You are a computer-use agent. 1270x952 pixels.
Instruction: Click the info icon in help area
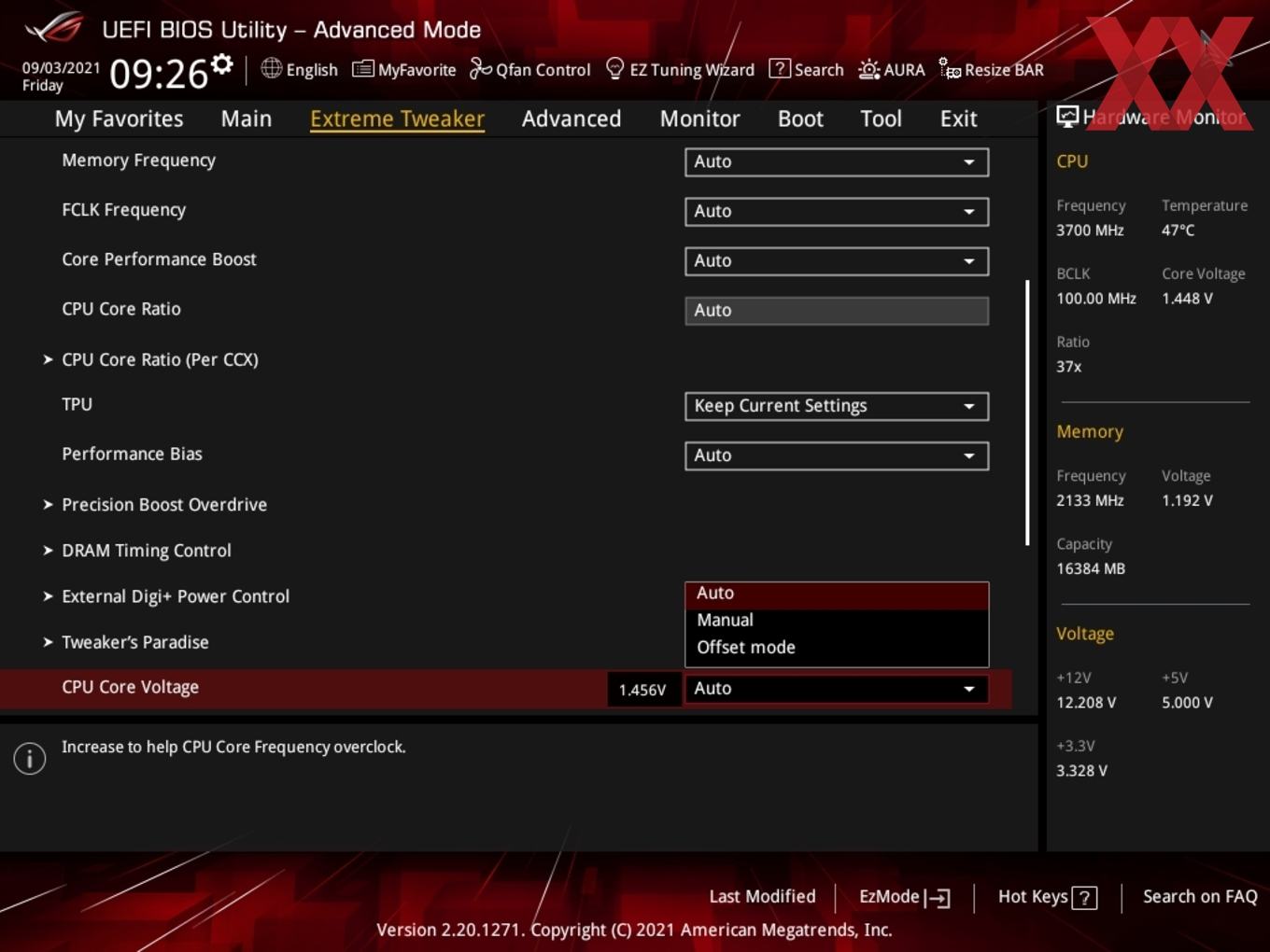click(x=30, y=759)
